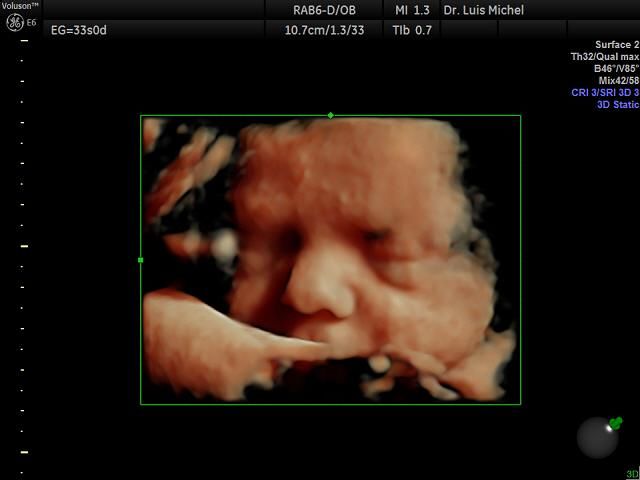The width and height of the screenshot is (640, 480).
Task: Click the 3D Static mode label
Action: click(x=616, y=104)
